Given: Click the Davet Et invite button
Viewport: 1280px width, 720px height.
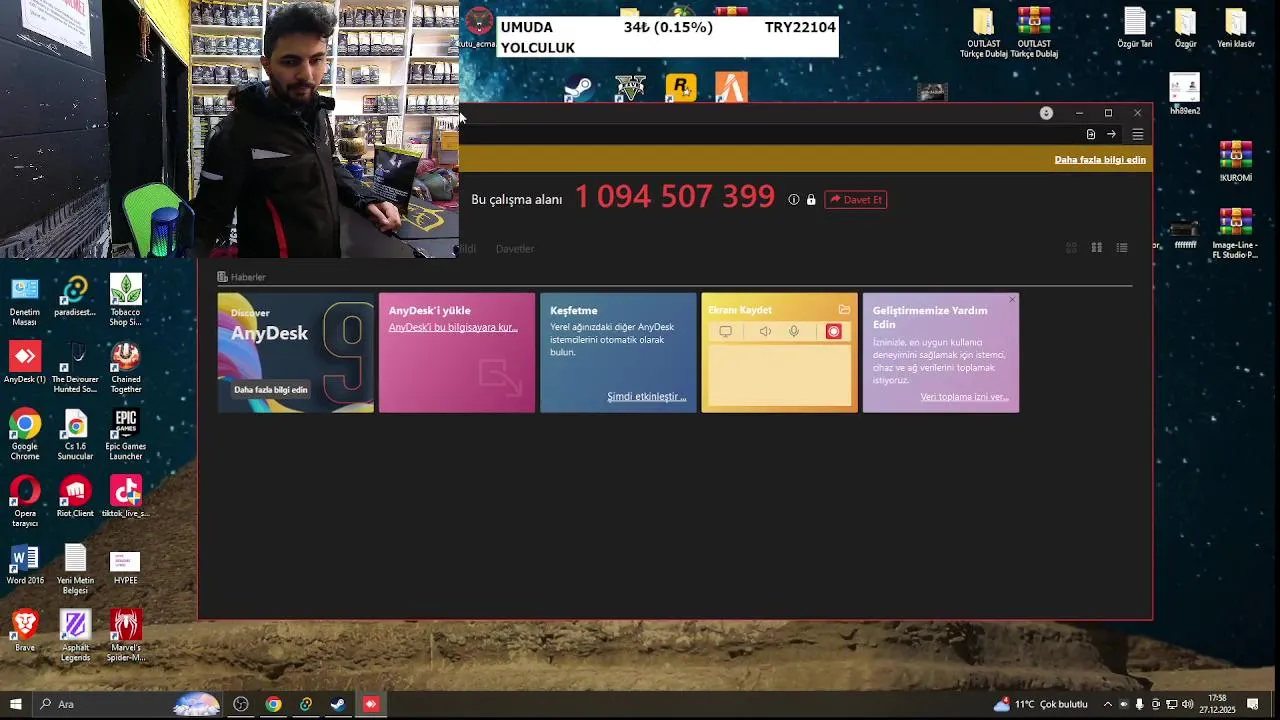Looking at the screenshot, I should point(856,200).
